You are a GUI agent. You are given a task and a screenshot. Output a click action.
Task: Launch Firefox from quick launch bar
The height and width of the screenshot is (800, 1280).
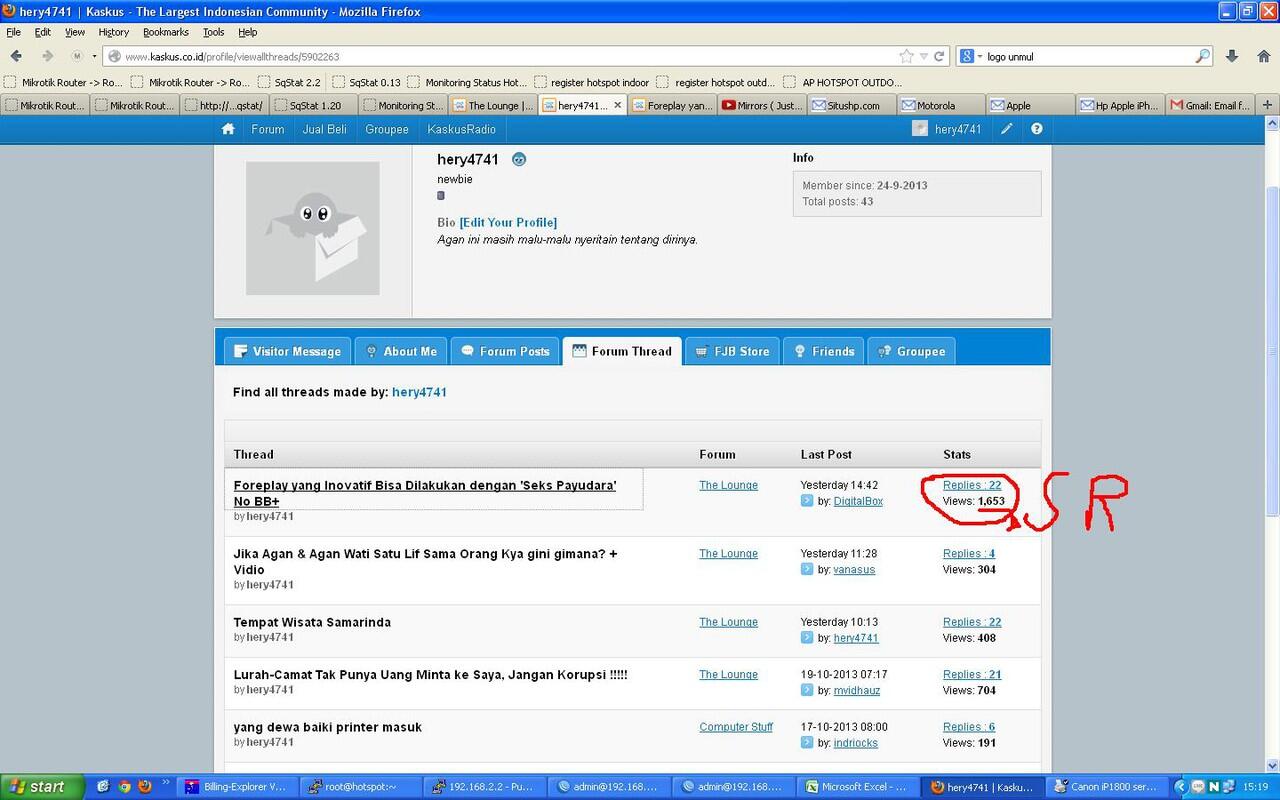[144, 786]
